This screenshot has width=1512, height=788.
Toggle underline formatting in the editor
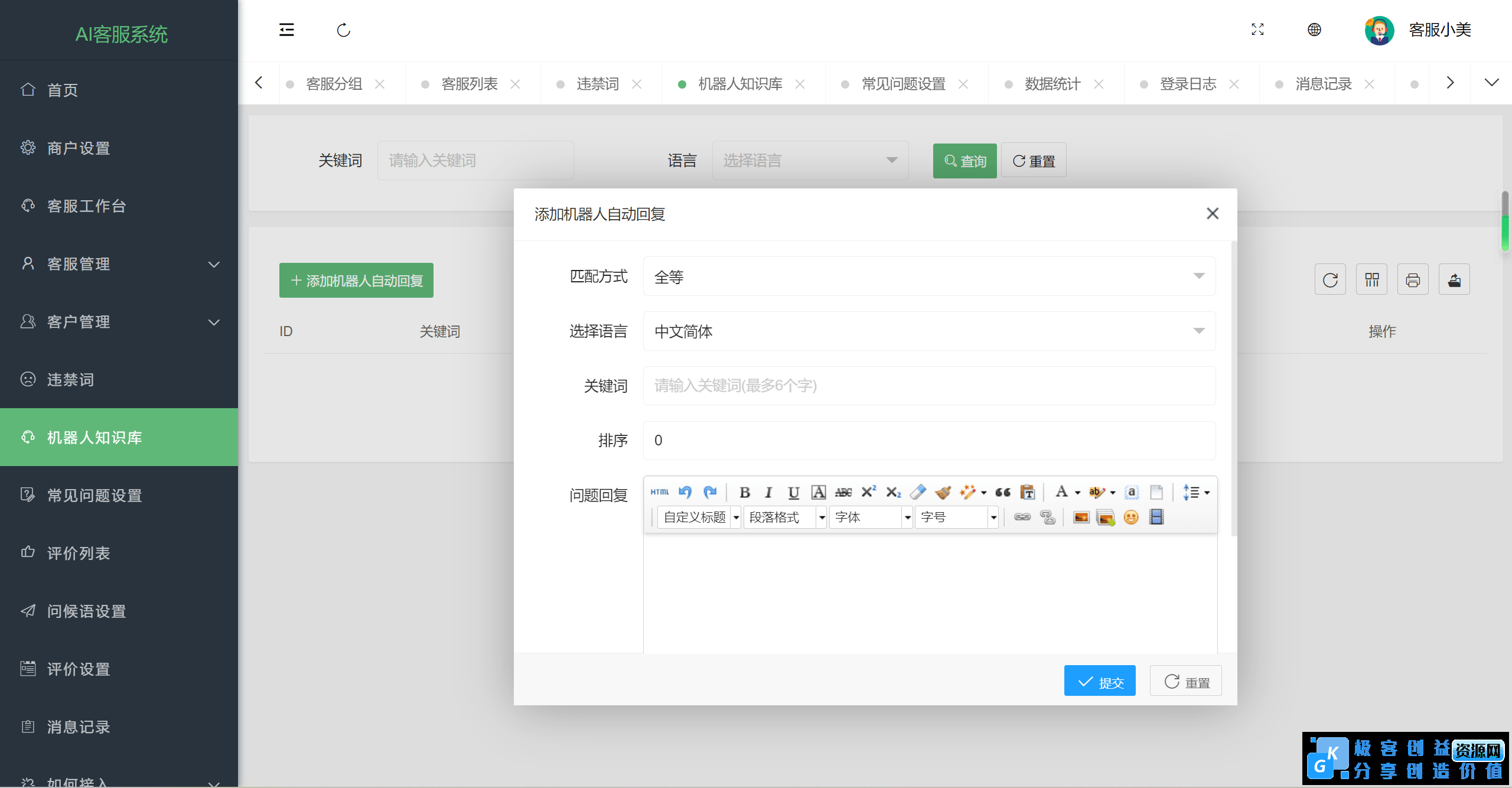(793, 492)
